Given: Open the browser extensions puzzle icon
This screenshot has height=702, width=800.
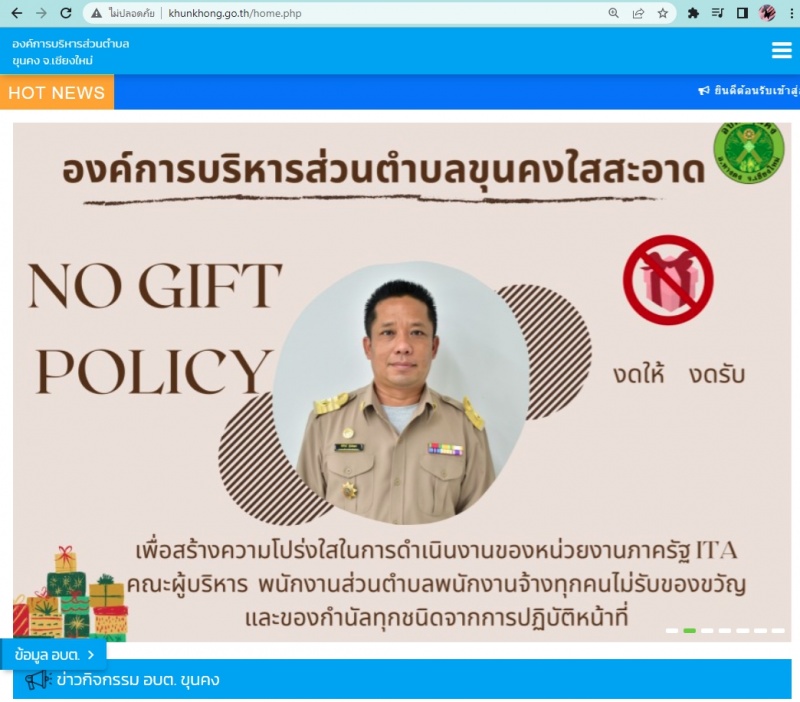Looking at the screenshot, I should (693, 13).
